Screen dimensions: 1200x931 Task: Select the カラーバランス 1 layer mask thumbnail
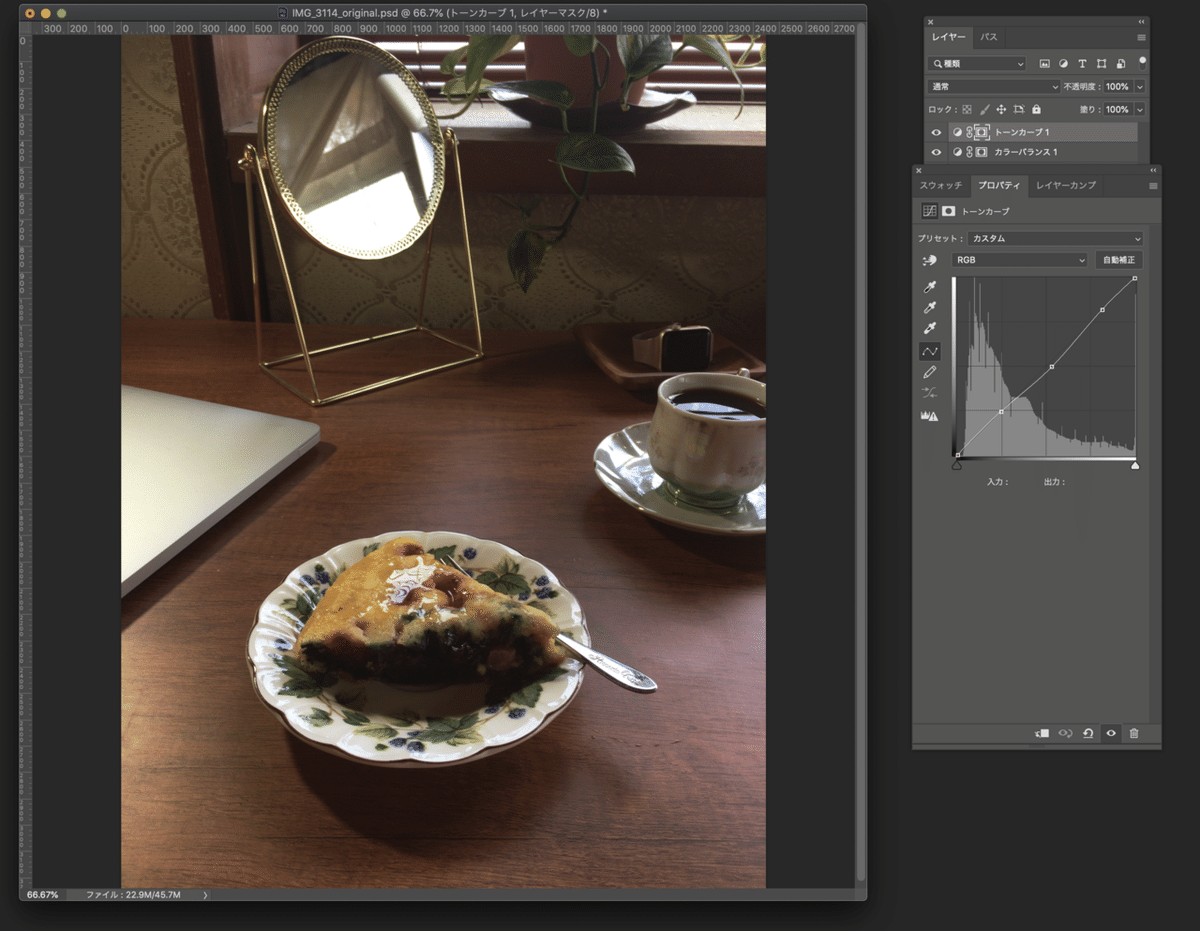click(x=982, y=152)
